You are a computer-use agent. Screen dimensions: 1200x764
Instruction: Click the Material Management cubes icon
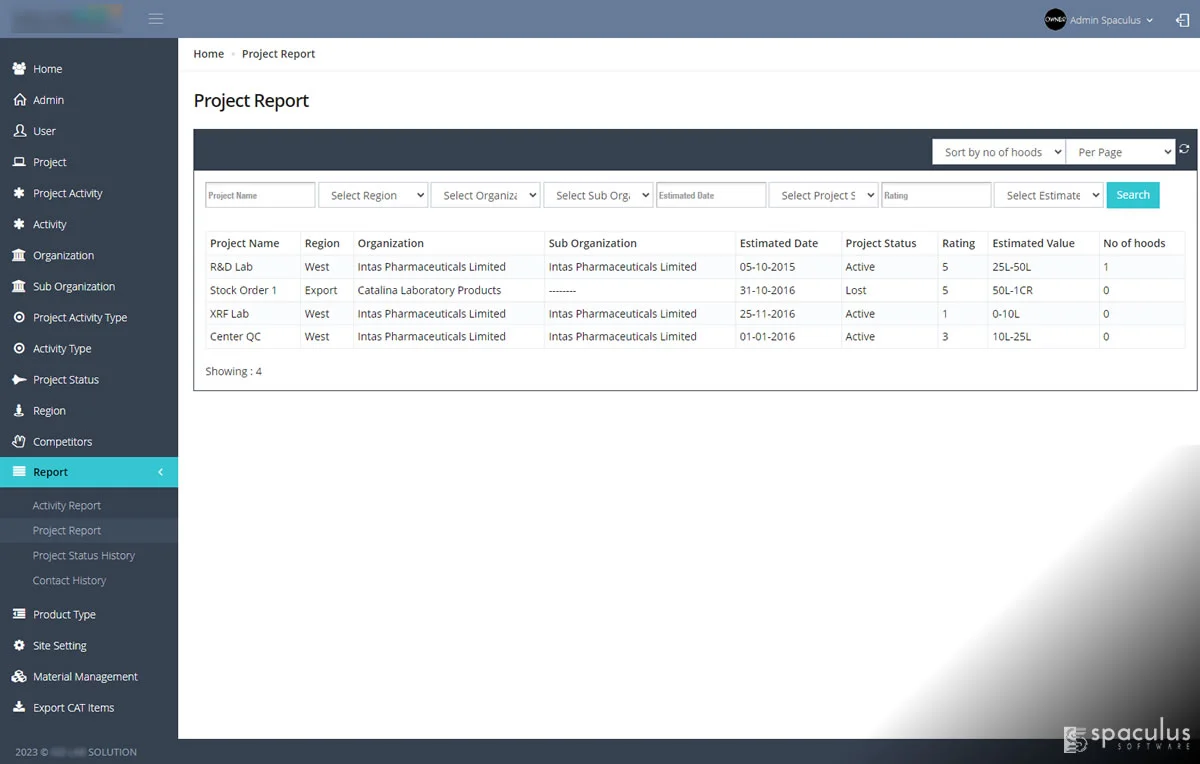coord(19,676)
